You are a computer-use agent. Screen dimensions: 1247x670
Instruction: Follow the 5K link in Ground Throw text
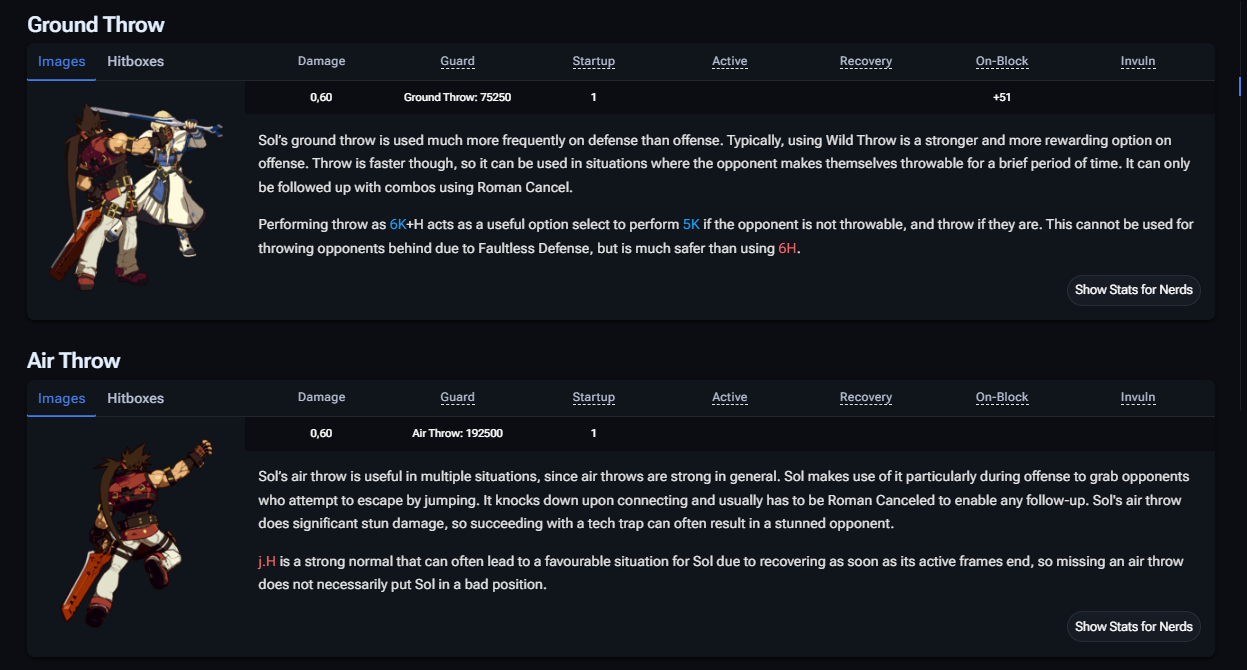click(691, 225)
